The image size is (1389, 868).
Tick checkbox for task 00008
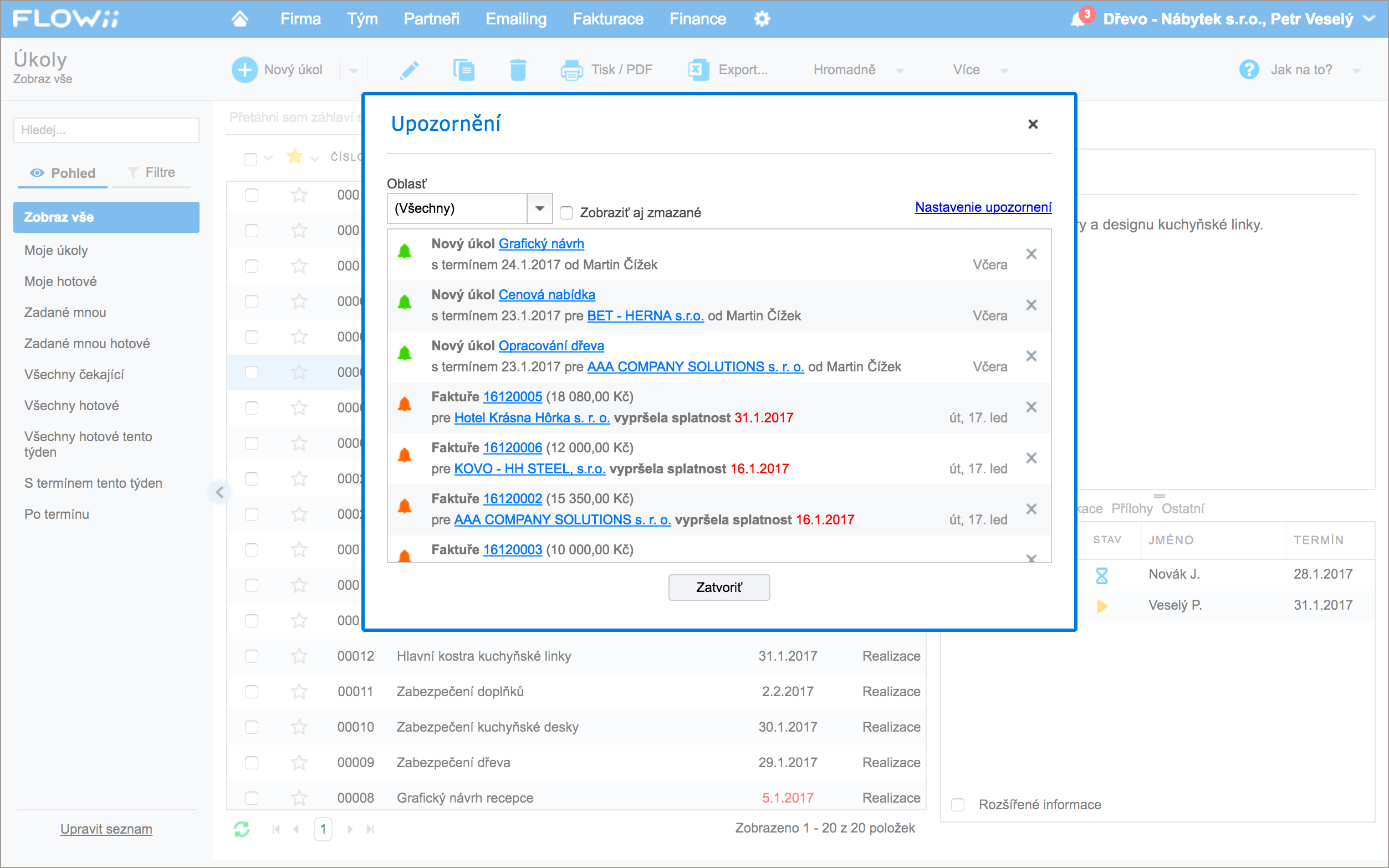252,798
